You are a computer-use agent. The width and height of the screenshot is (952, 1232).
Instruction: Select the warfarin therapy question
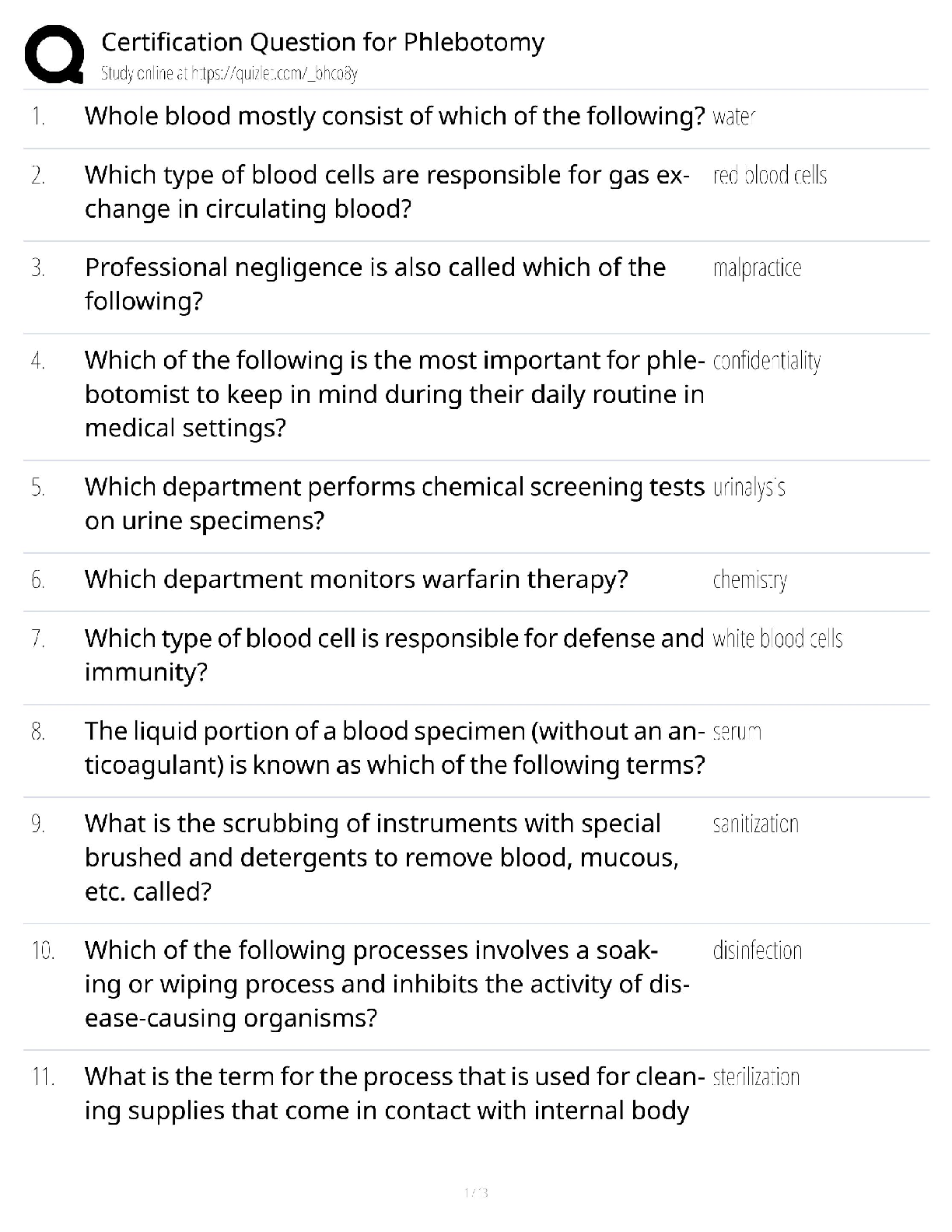point(356,579)
